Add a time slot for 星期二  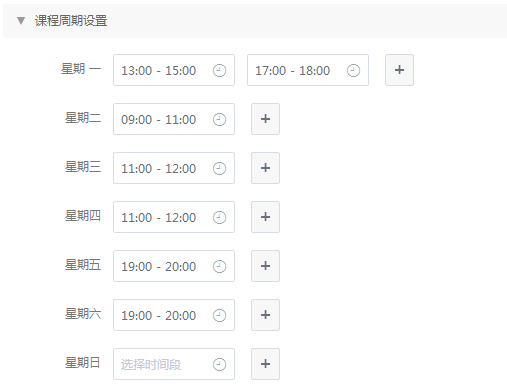pyautogui.click(x=265, y=119)
